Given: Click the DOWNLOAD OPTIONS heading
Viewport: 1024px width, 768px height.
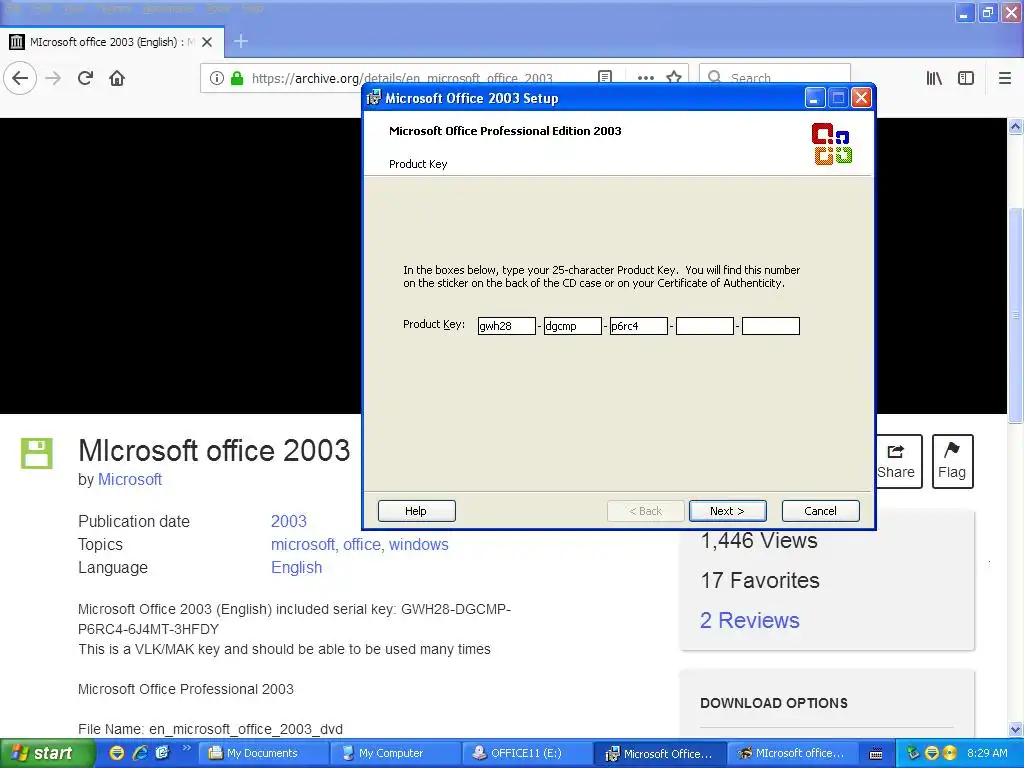Looking at the screenshot, I should [x=774, y=703].
